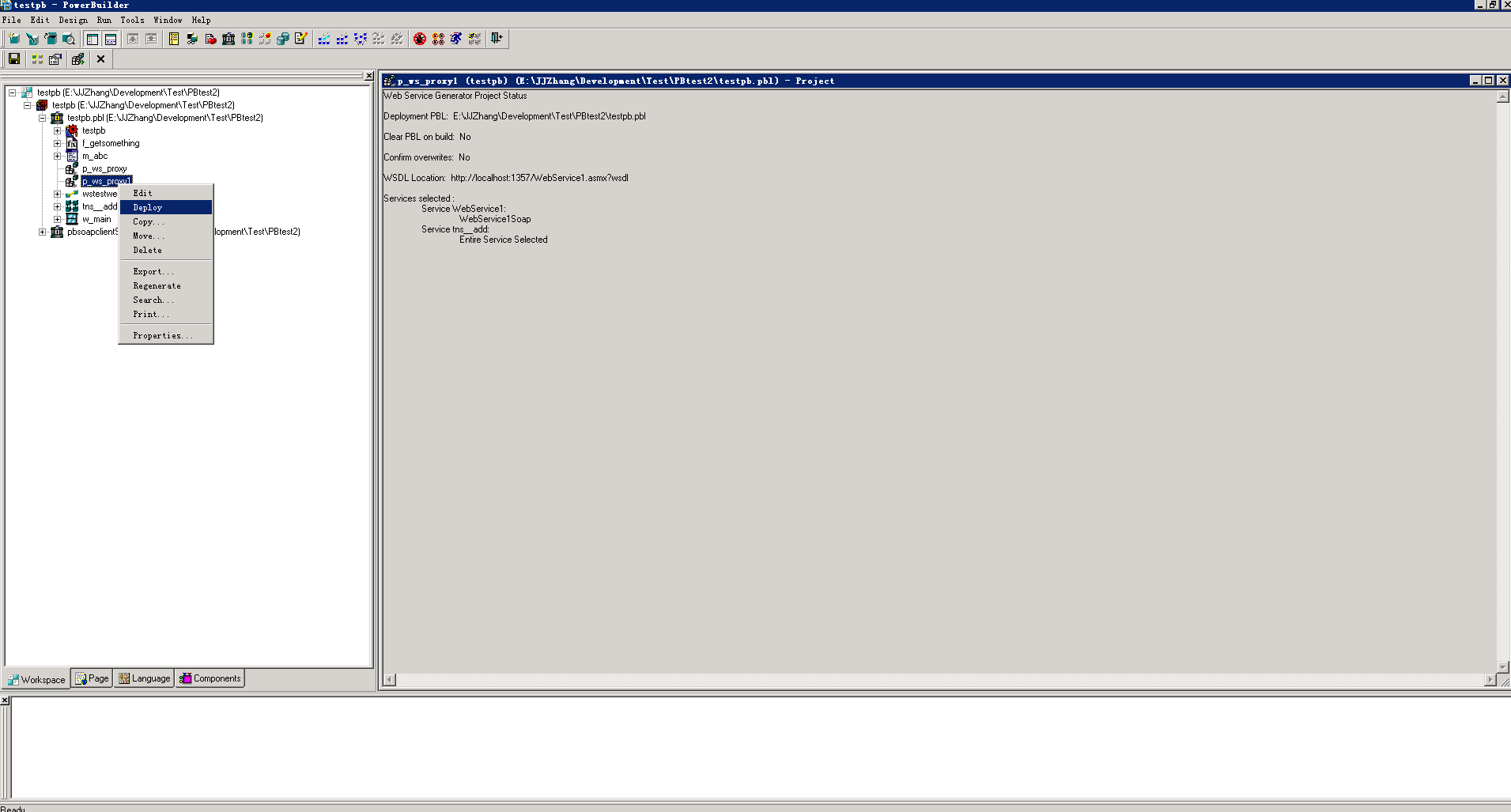
Task: Toggle the Output window panel button
Action: (111, 38)
